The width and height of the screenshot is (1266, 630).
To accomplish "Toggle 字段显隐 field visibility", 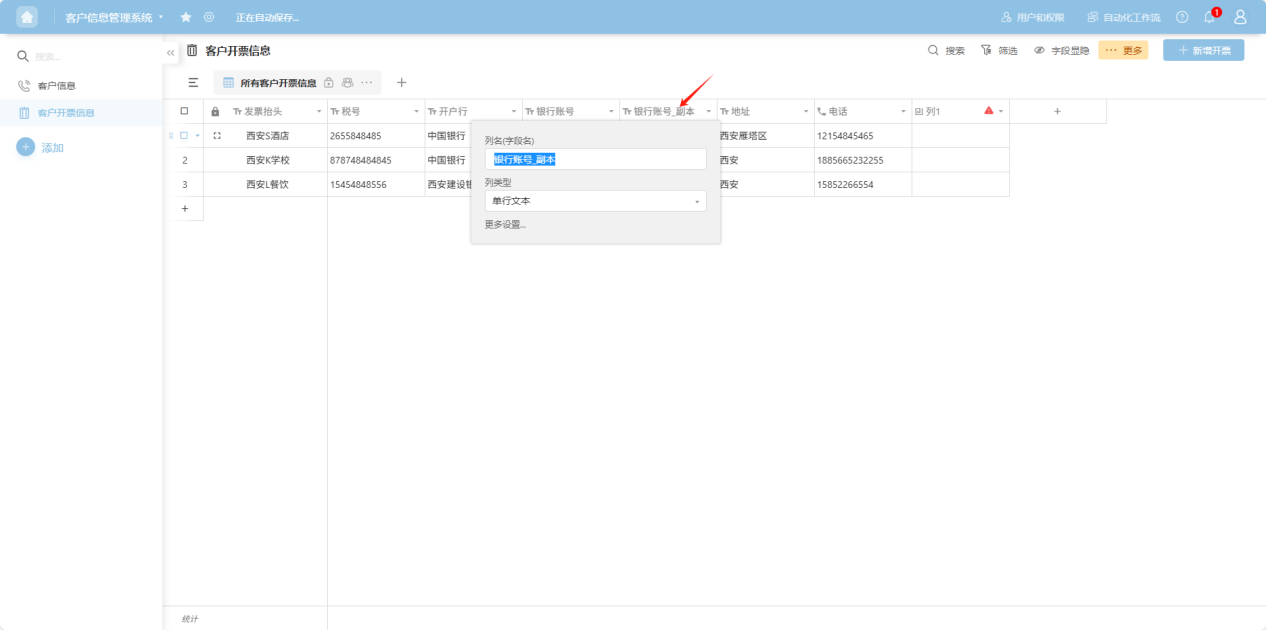I will coord(1061,50).
